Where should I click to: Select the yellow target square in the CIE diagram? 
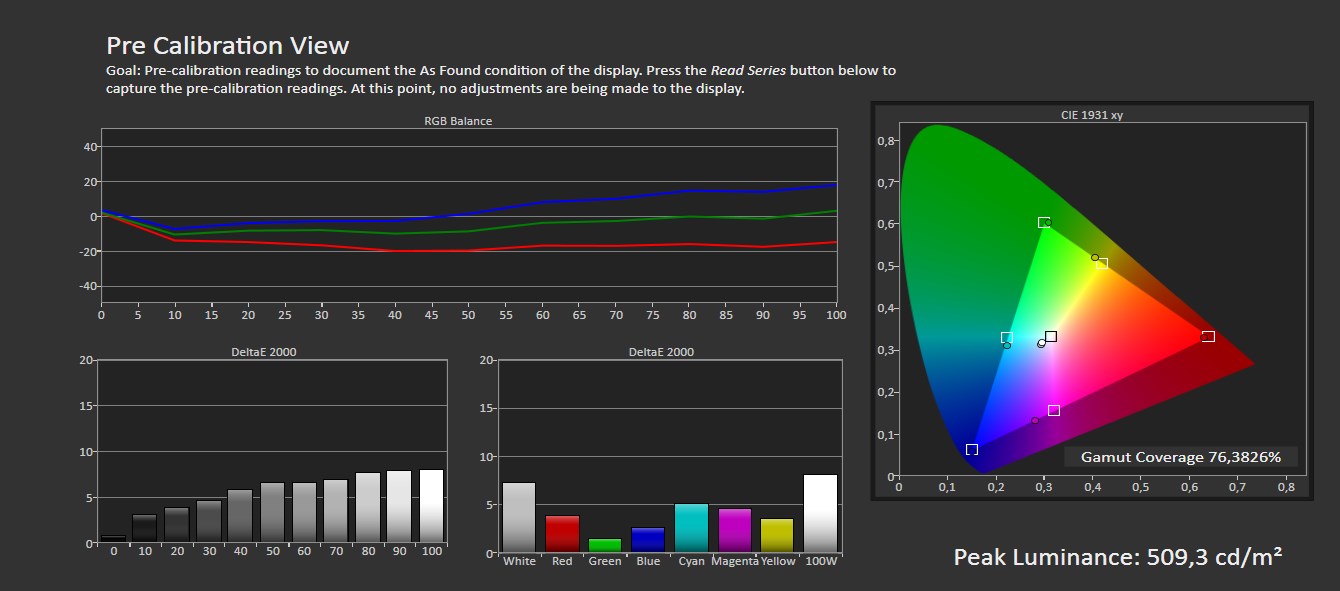click(x=1102, y=264)
